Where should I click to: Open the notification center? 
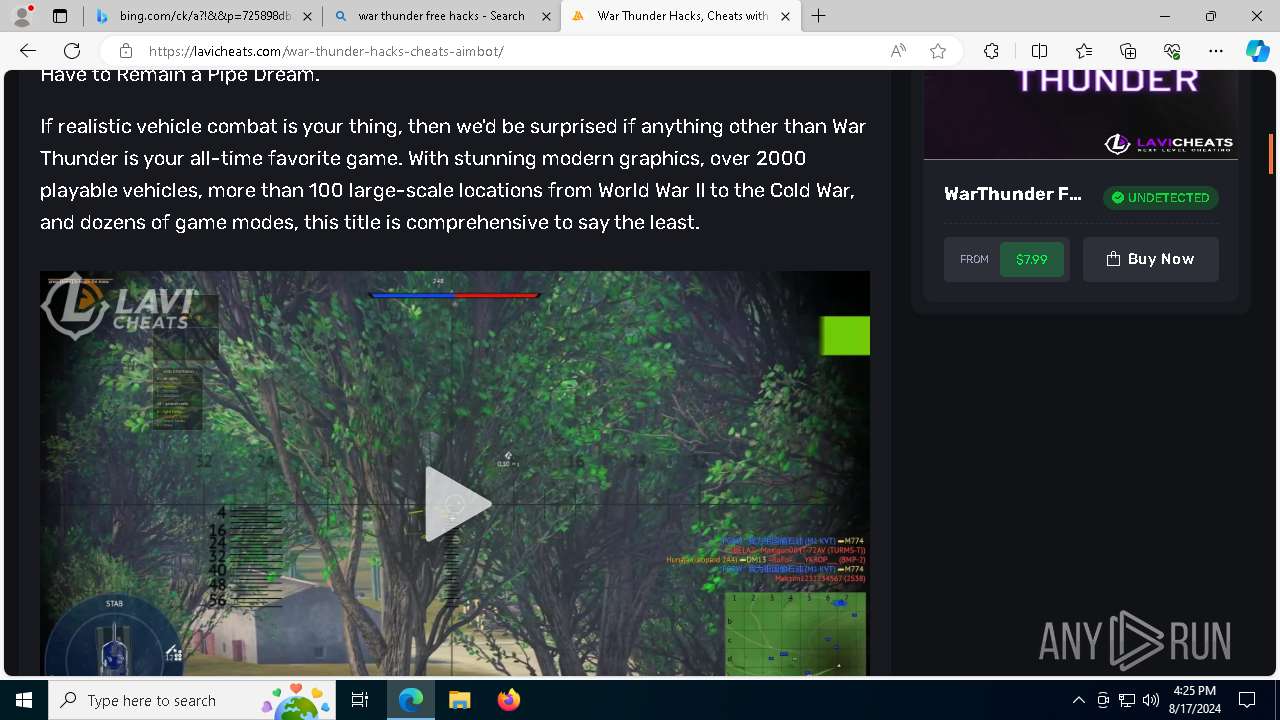coord(1247,700)
